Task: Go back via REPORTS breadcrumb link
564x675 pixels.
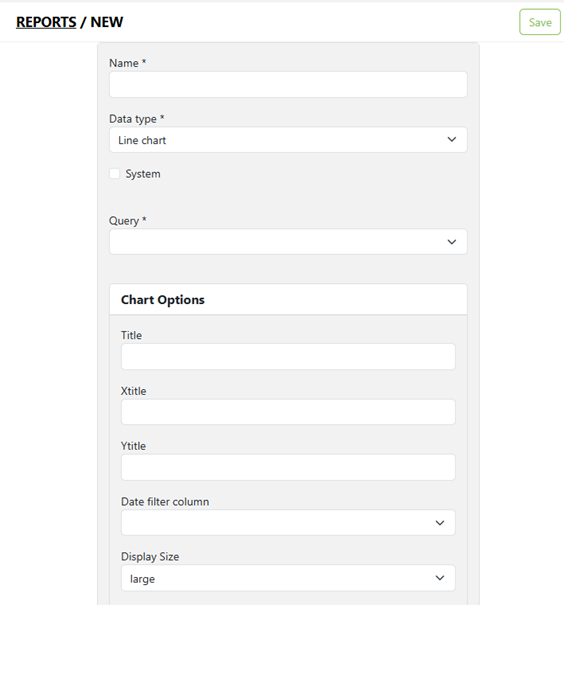Action: (x=46, y=22)
